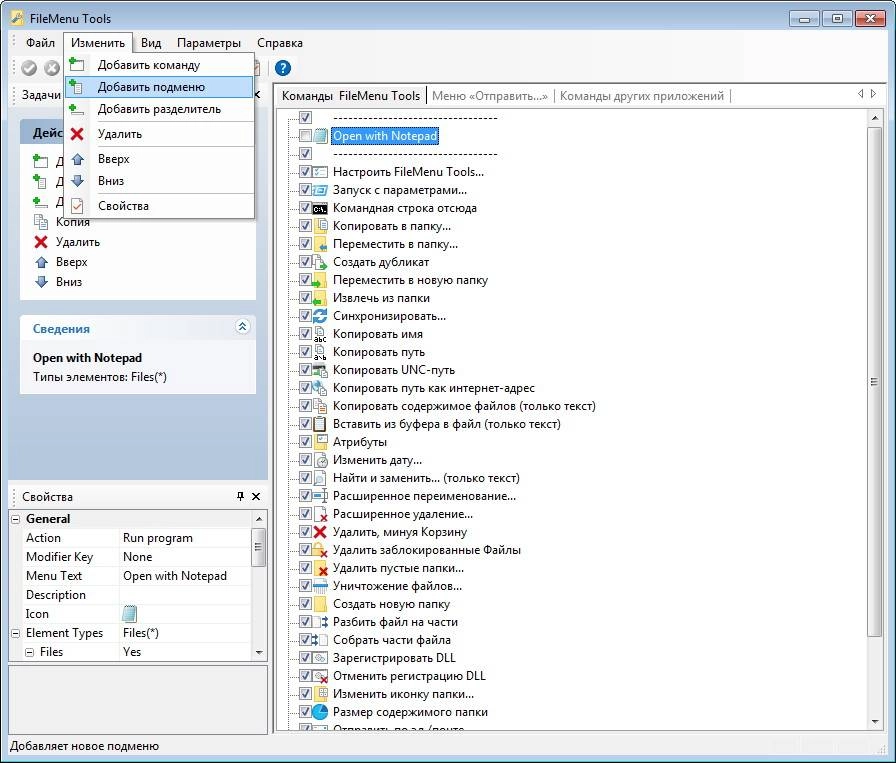Image resolution: width=896 pixels, height=763 pixels.
Task: Click the pin icon of Свойства panel
Action: point(240,497)
